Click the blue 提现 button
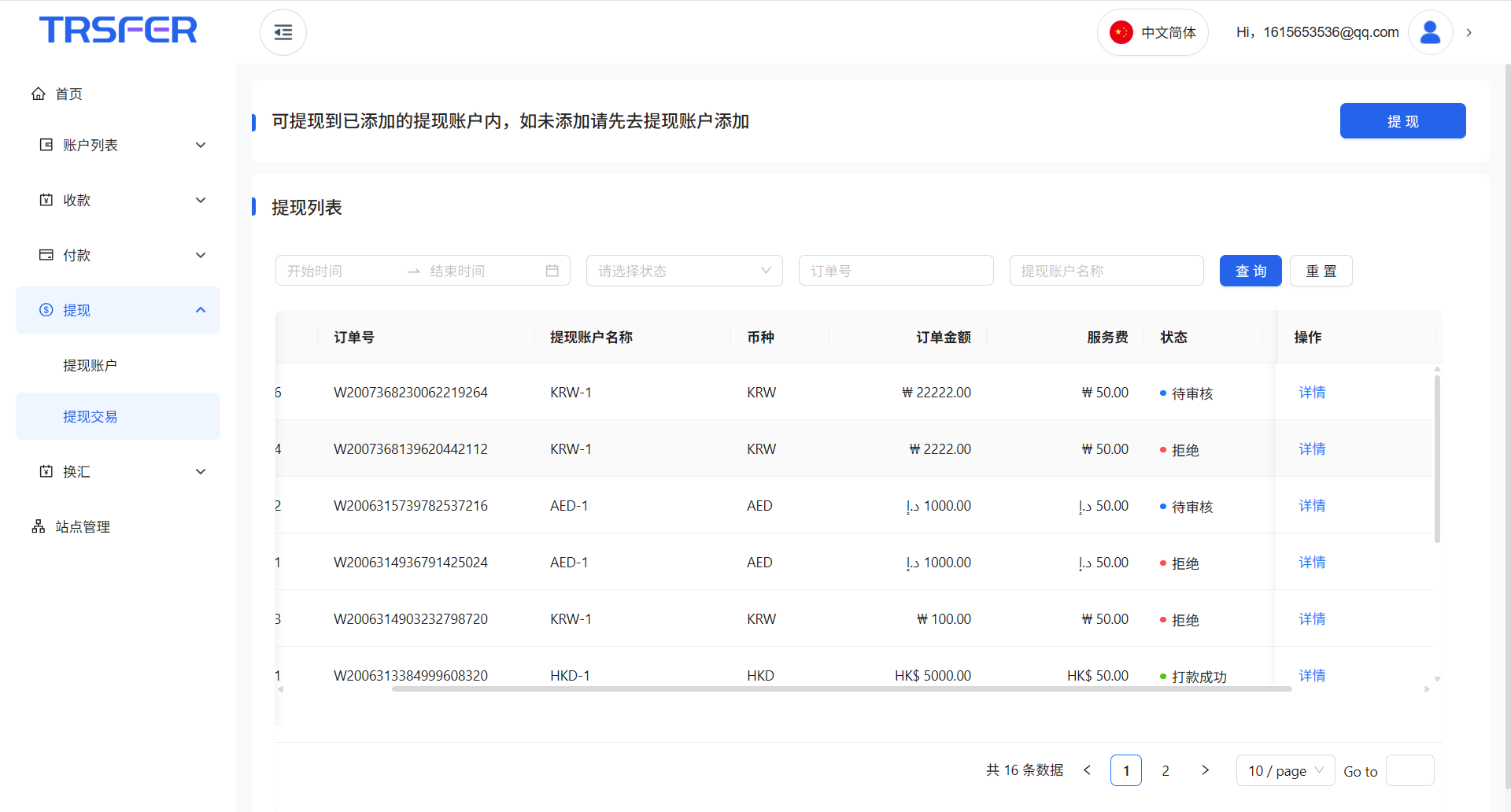The image size is (1511, 812). pyautogui.click(x=1402, y=121)
